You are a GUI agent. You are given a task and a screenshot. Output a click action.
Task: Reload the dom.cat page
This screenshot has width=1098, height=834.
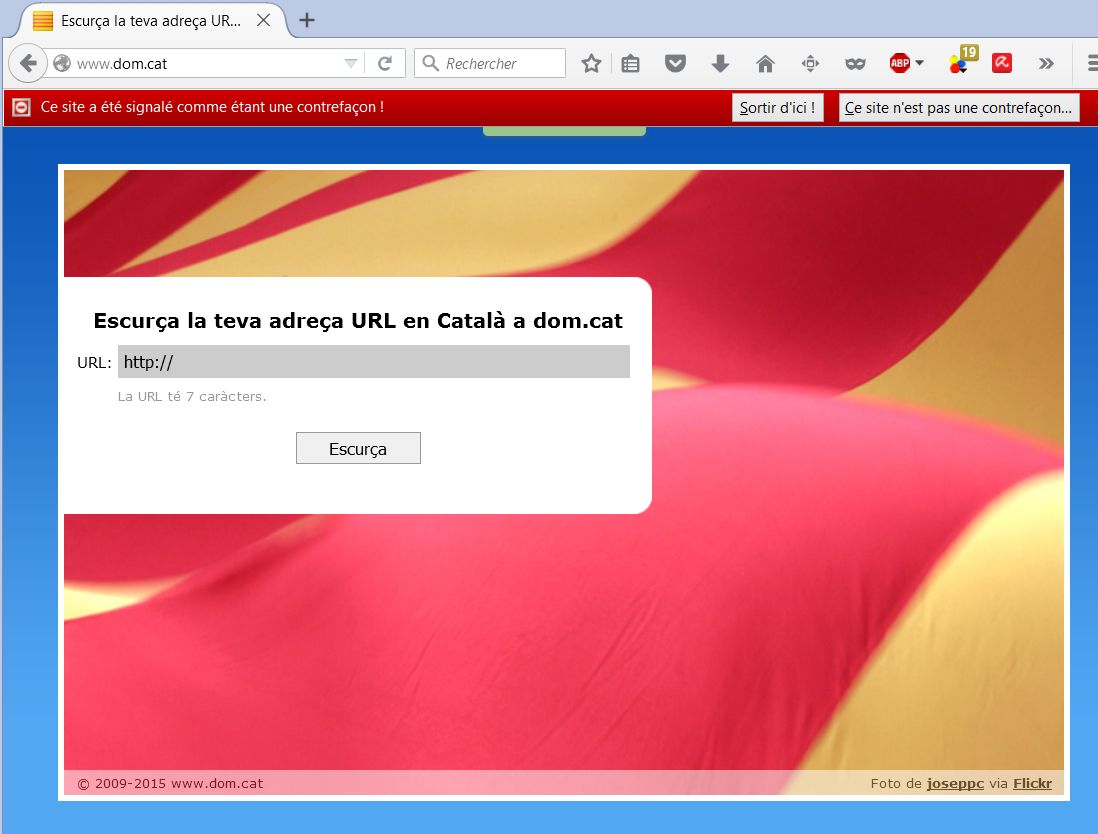coord(384,64)
